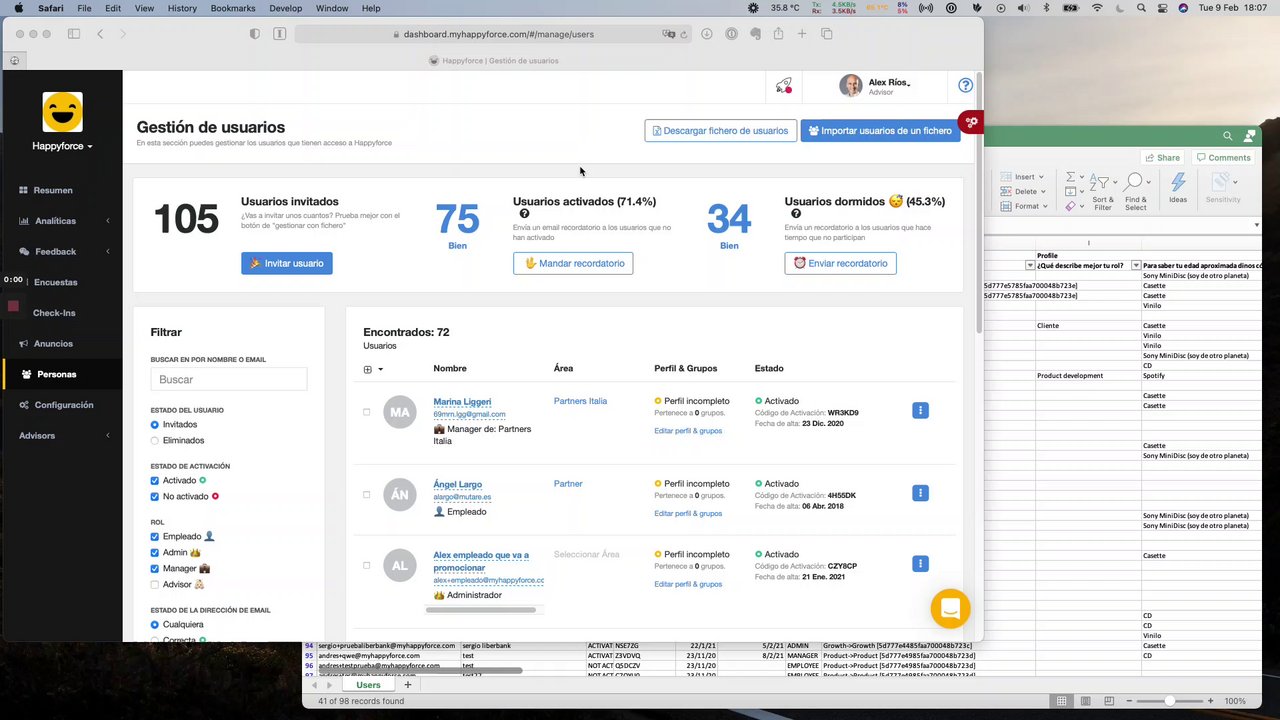1280x720 pixels.
Task: Click Descargar fichero de usuarios button
Action: (721, 131)
